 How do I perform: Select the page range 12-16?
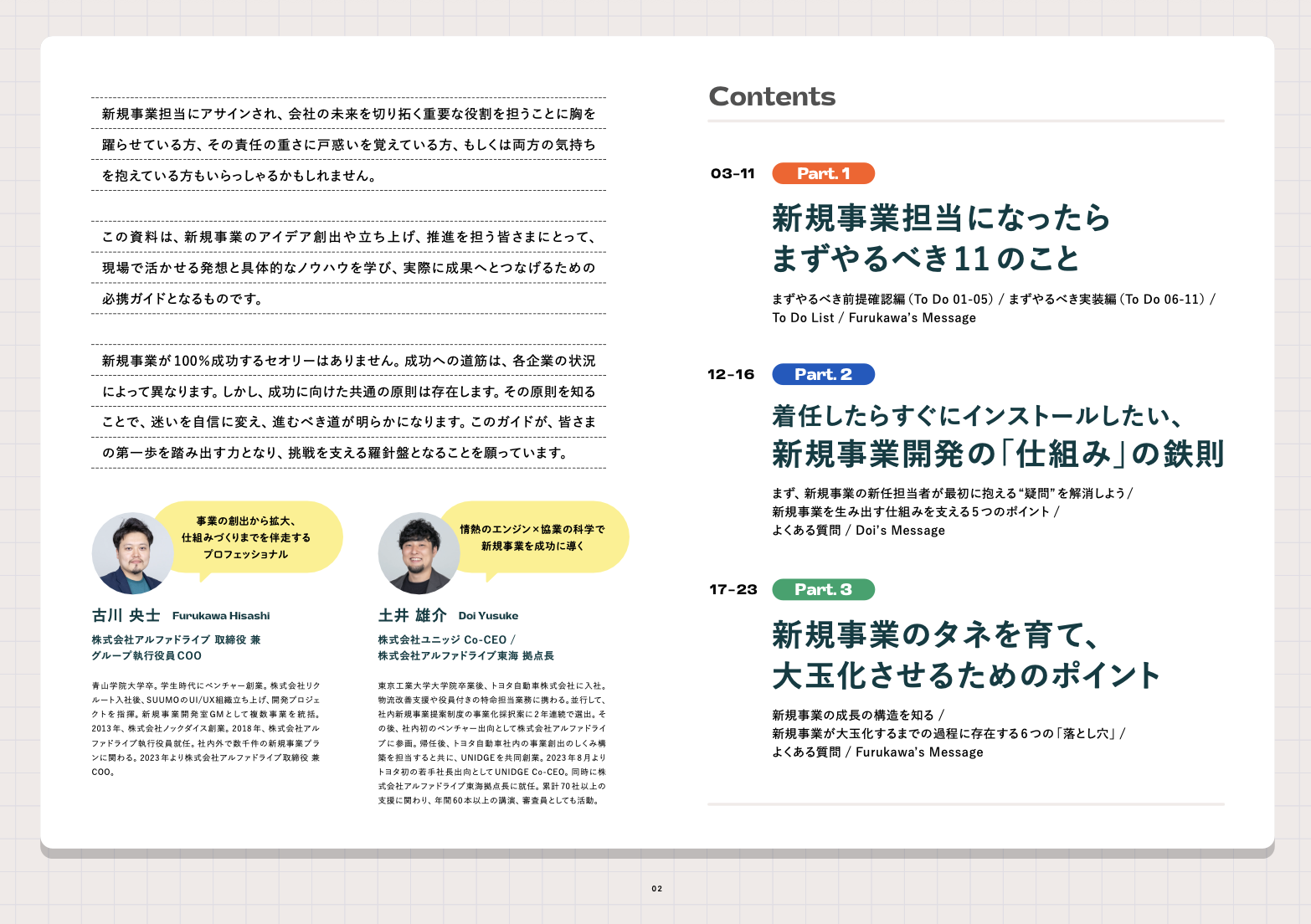[731, 374]
